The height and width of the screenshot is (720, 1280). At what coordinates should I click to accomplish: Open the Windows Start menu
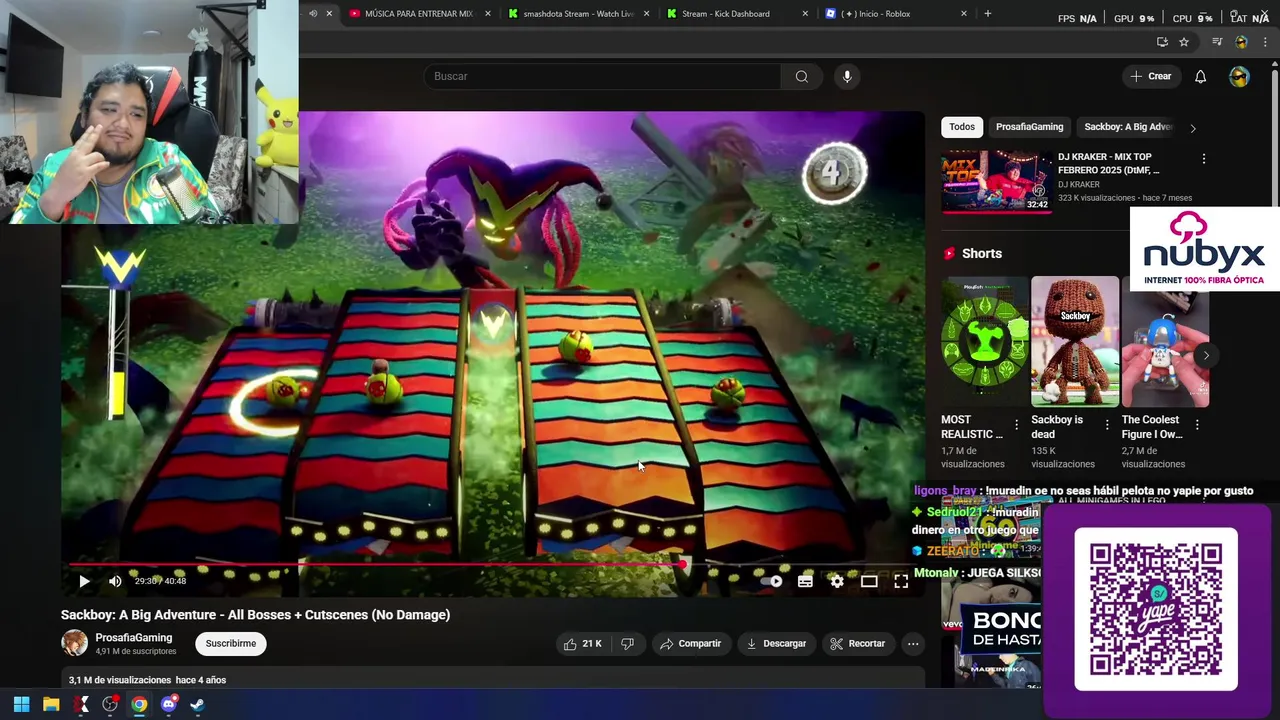coord(21,705)
